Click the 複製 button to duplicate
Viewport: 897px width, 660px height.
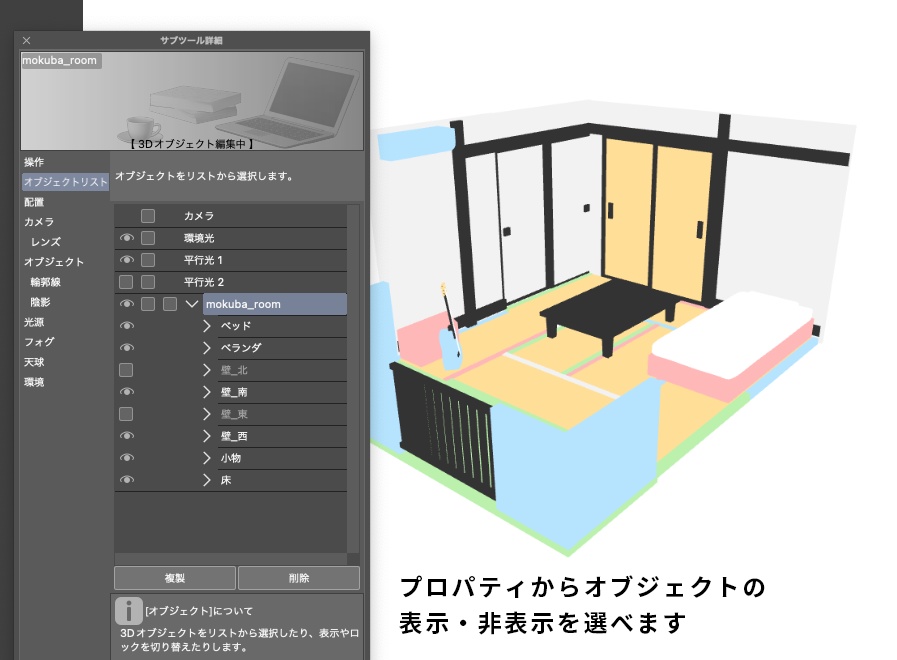175,577
